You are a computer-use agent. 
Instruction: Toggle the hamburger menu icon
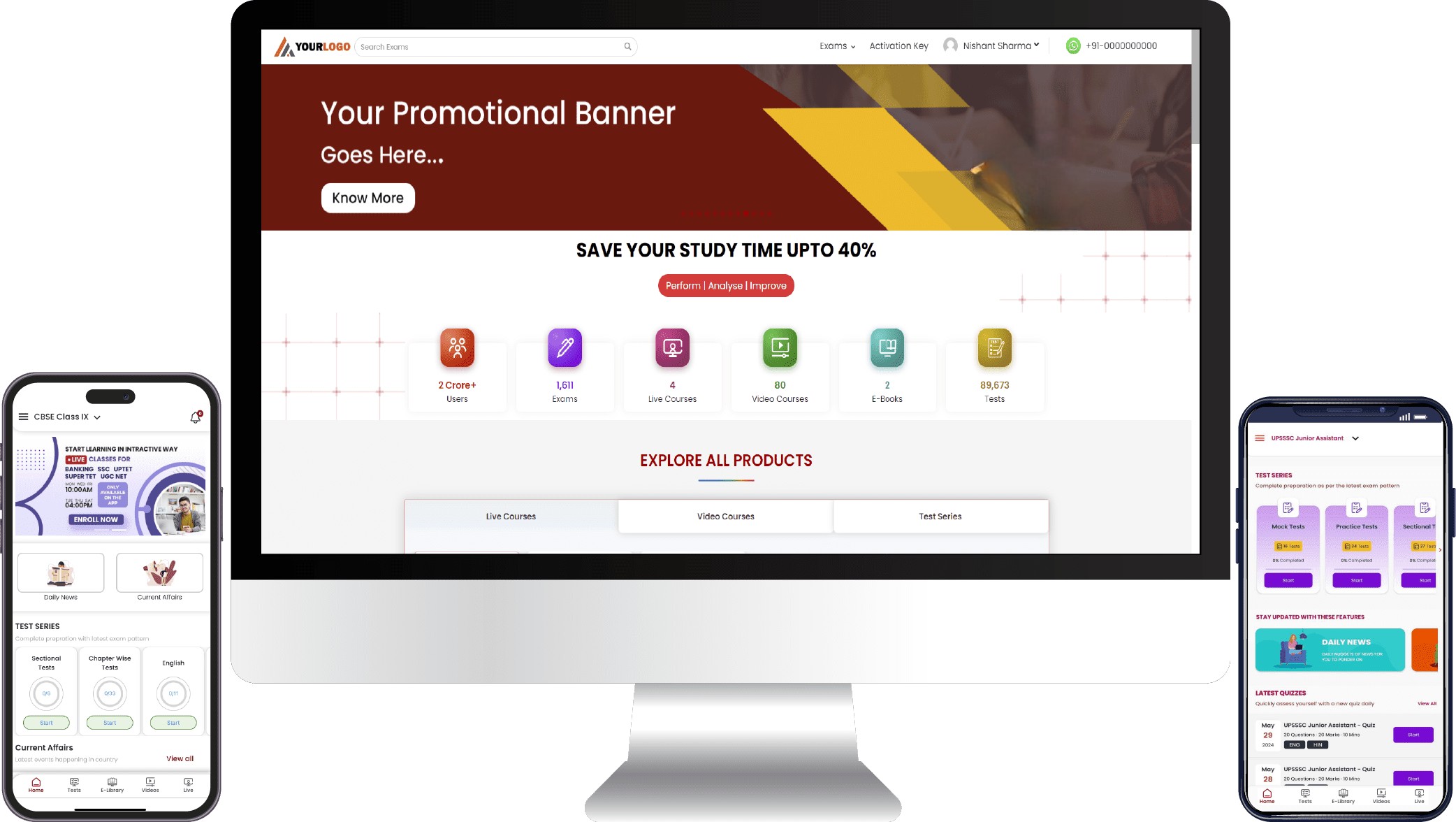point(23,416)
